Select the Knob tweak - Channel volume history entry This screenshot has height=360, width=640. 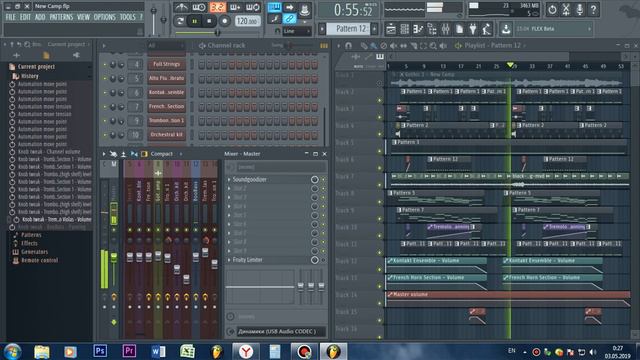pos(49,151)
